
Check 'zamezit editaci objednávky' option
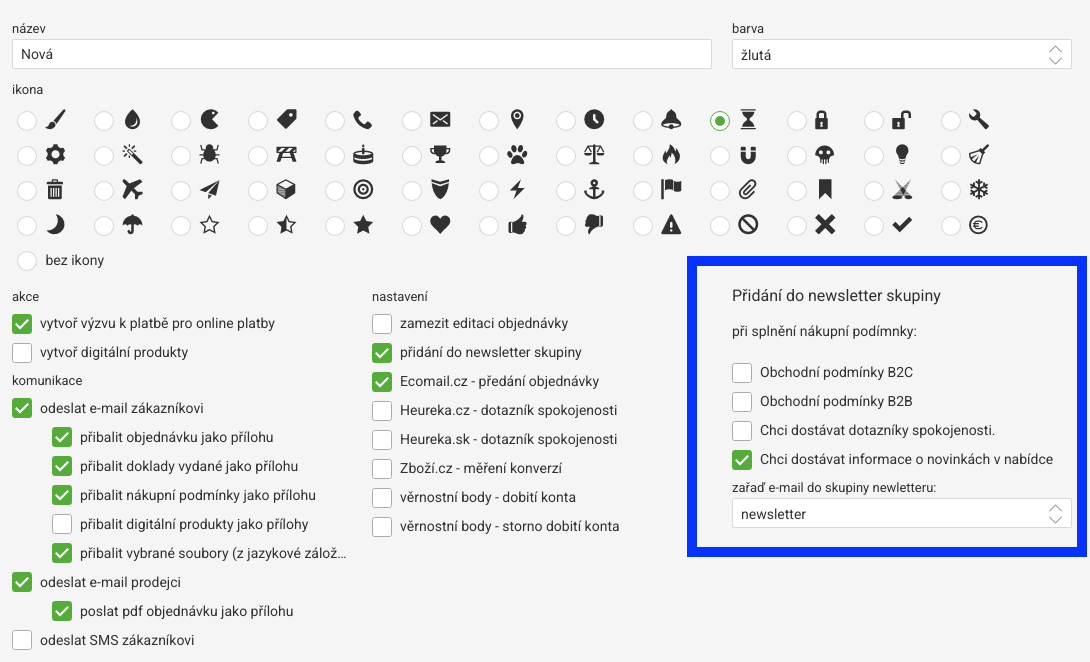pos(382,324)
